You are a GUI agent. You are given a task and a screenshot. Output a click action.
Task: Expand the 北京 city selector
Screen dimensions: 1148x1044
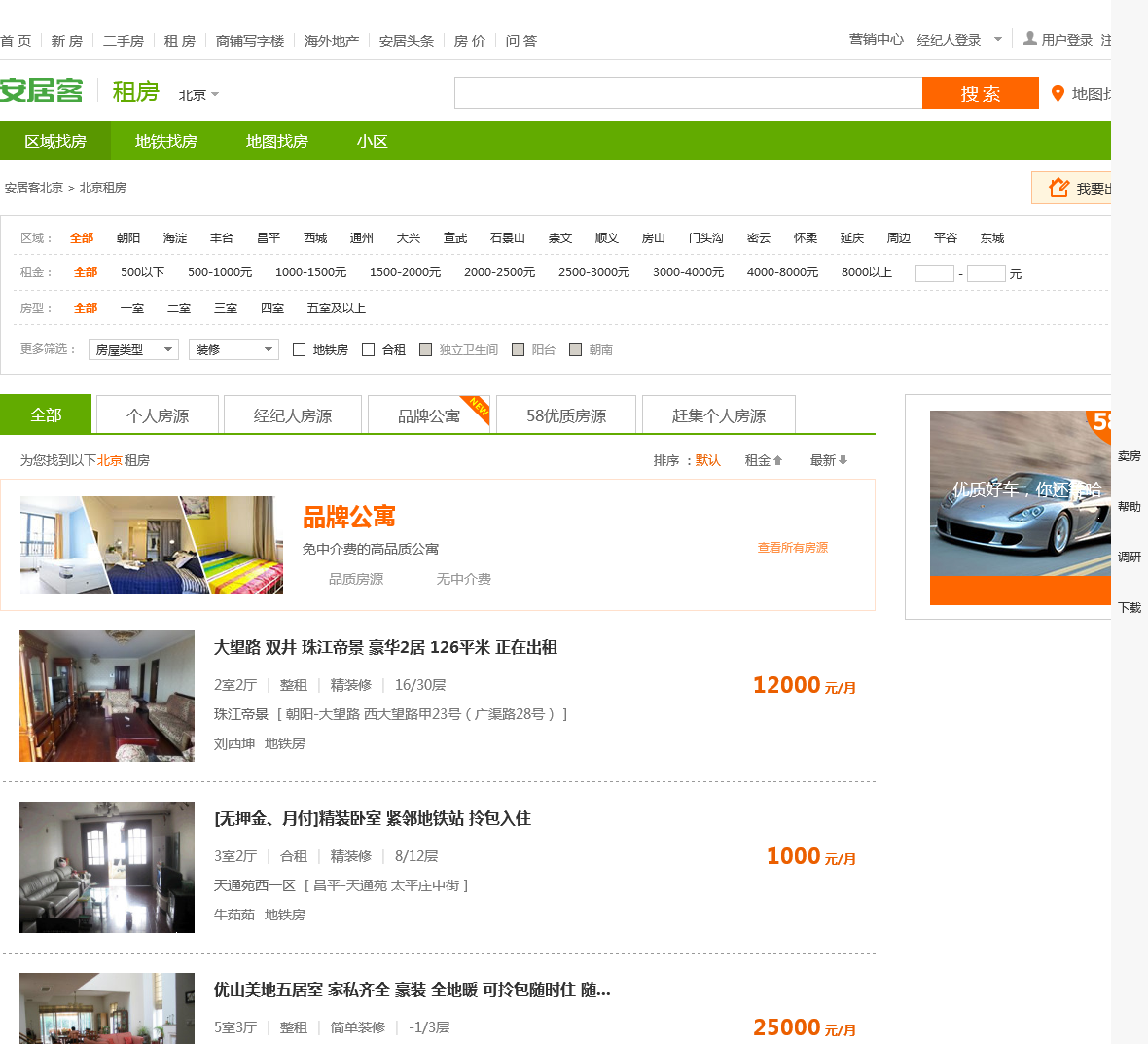click(x=198, y=95)
